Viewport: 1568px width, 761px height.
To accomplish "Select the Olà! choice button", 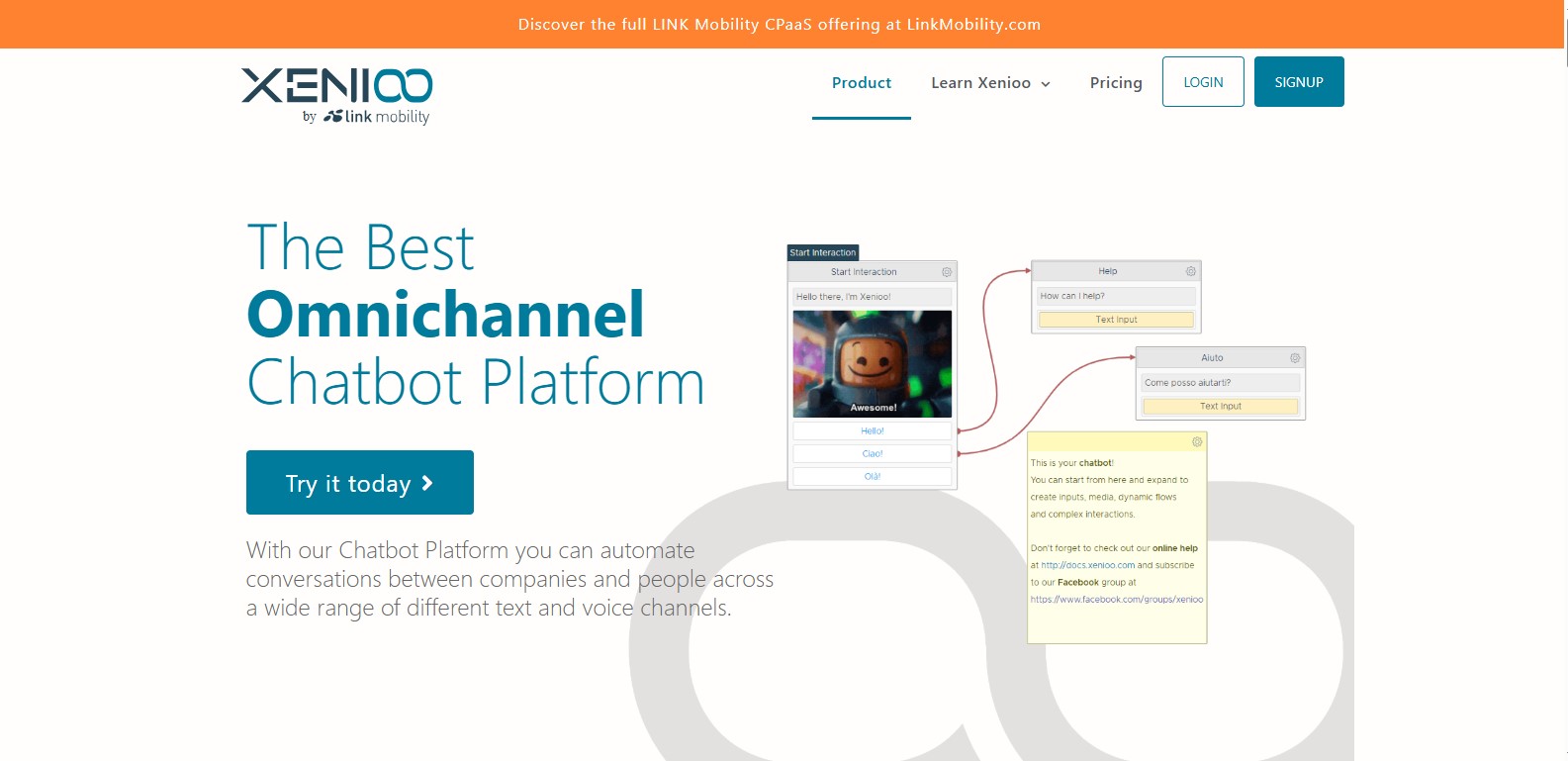I will click(872, 477).
